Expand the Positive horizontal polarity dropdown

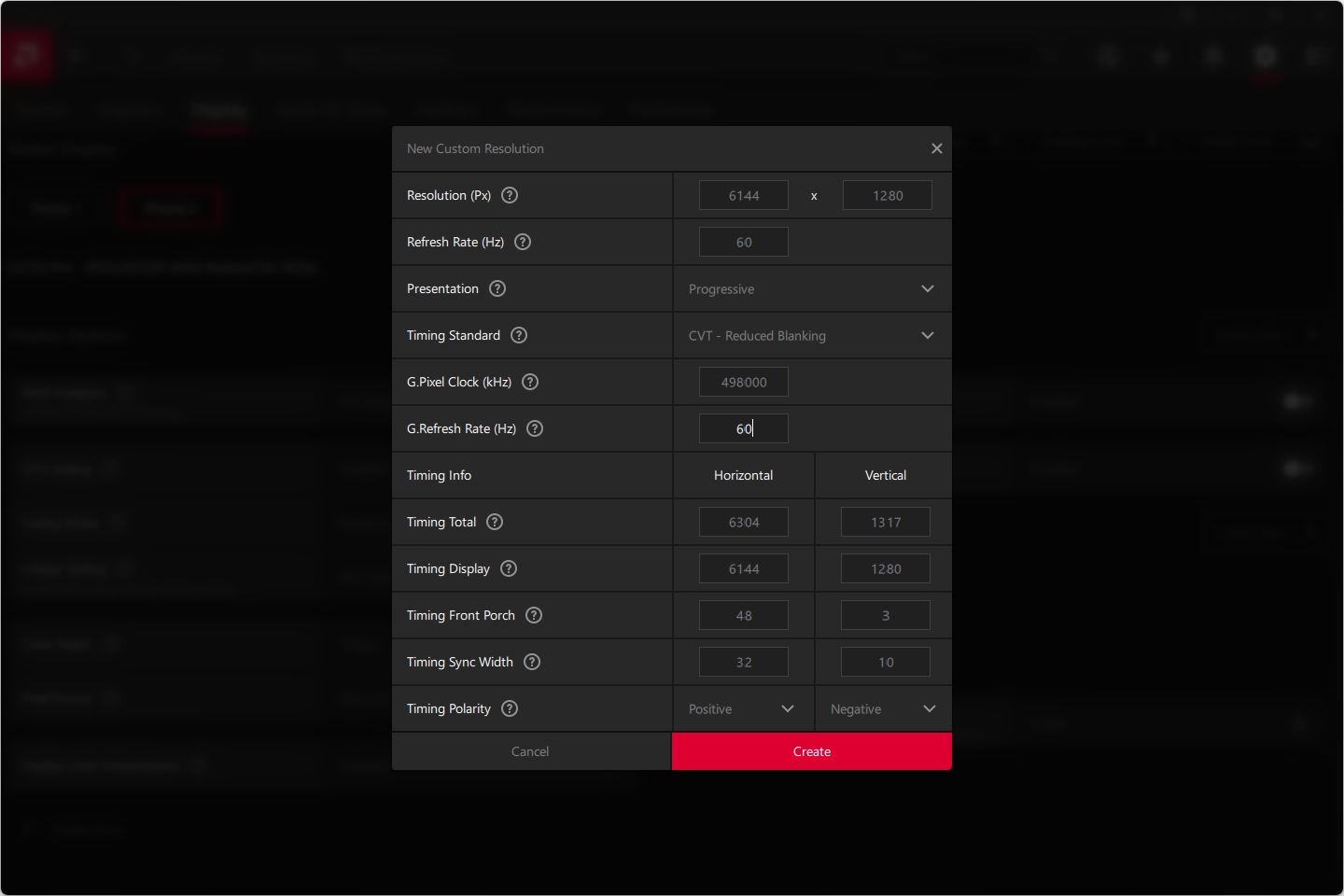[x=742, y=709]
